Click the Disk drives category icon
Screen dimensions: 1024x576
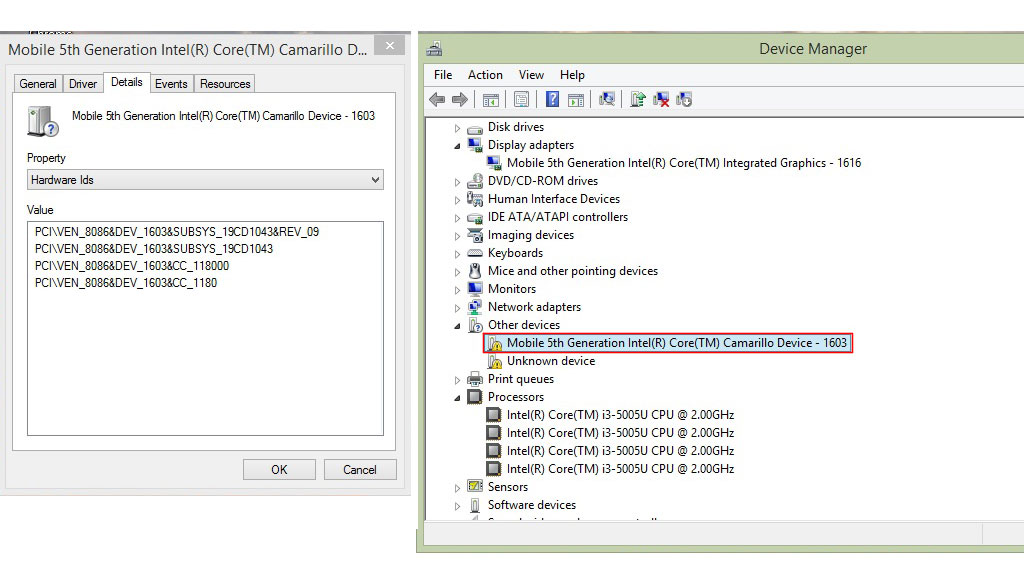coord(475,128)
